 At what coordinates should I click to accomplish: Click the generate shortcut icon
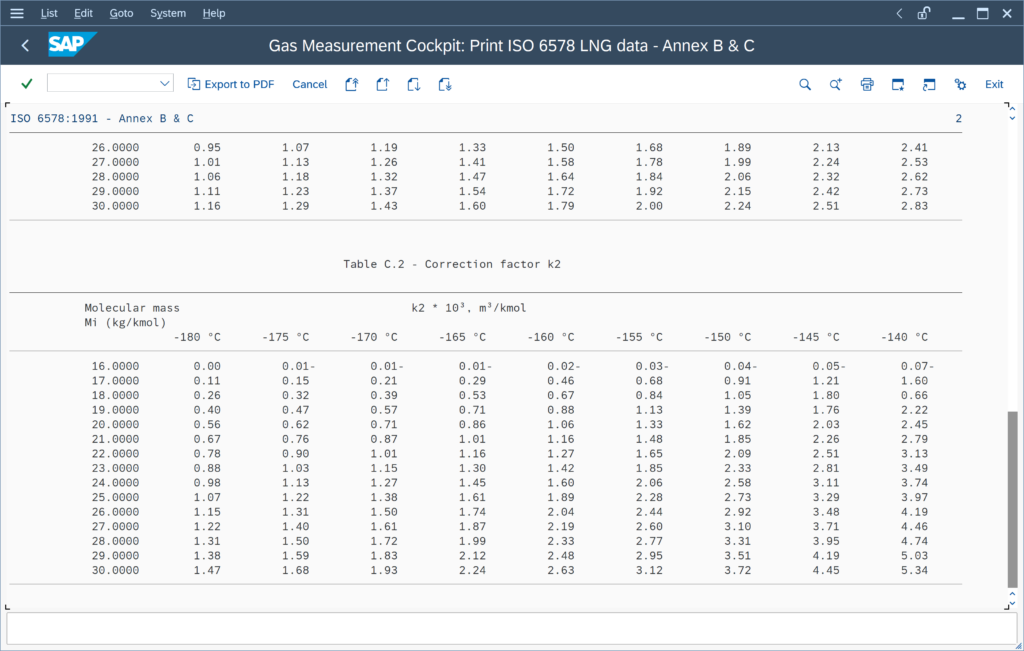click(929, 84)
